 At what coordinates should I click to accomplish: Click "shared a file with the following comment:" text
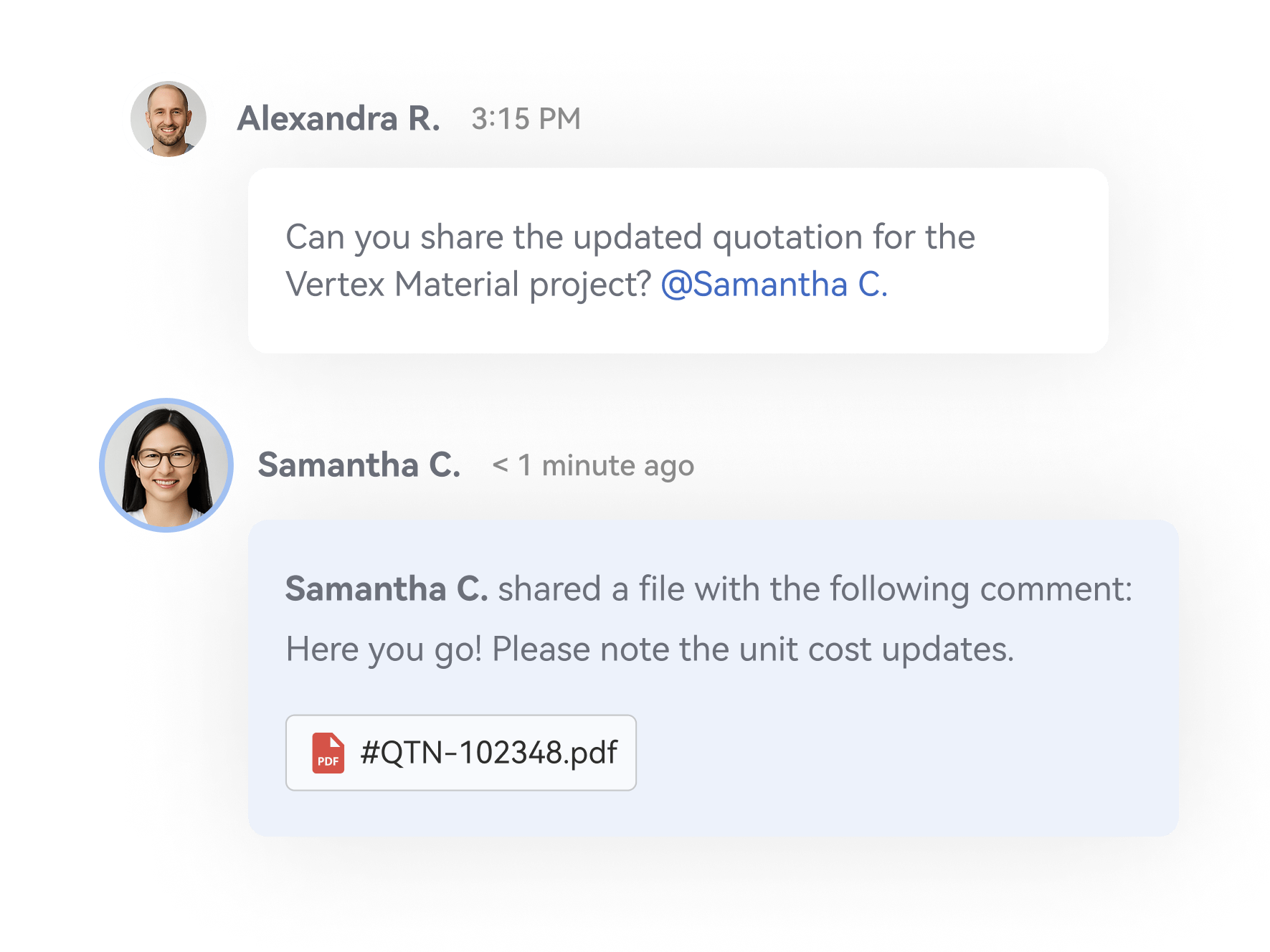click(815, 589)
